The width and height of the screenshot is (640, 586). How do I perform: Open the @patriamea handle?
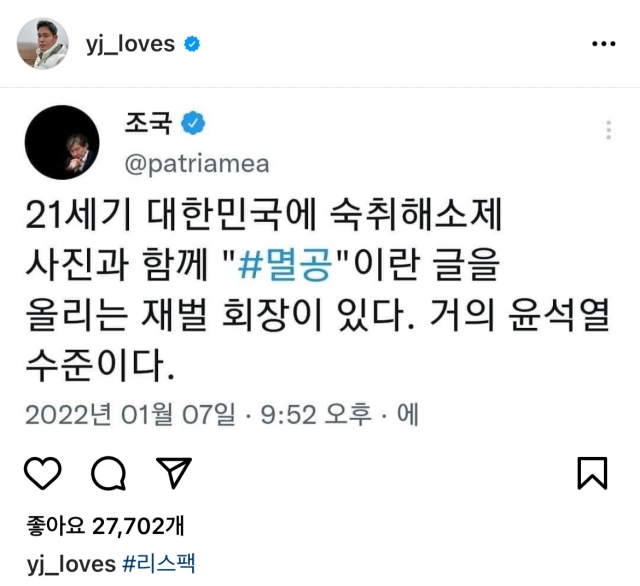(x=197, y=164)
